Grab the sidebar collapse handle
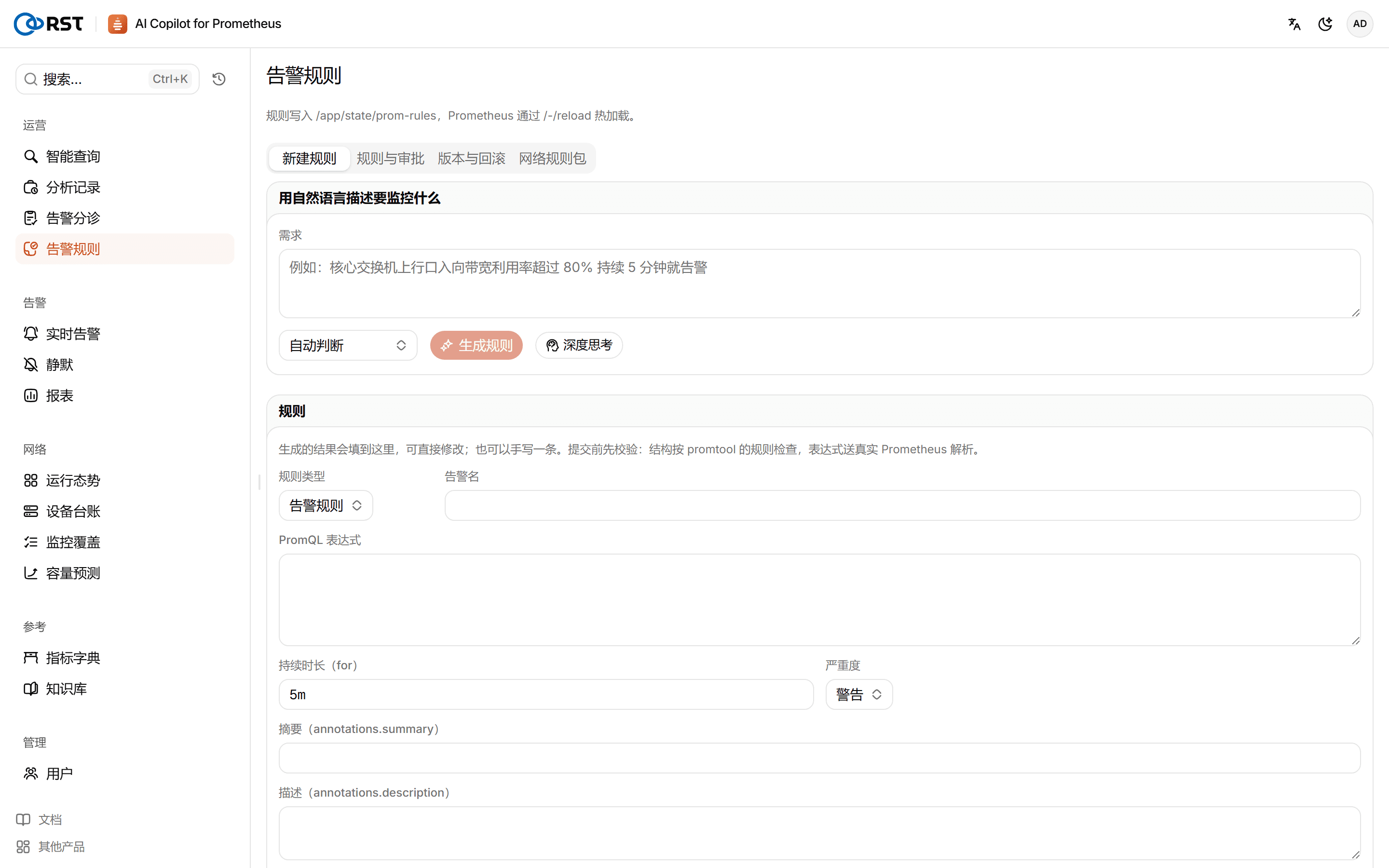The width and height of the screenshot is (1389, 868). pos(259,482)
